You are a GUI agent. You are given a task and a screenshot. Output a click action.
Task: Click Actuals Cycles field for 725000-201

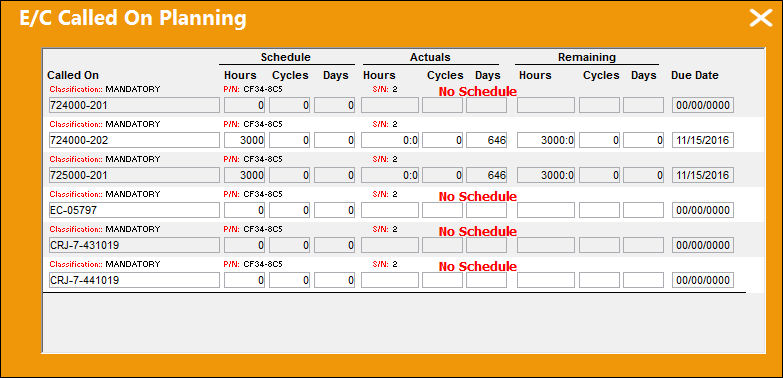(442, 175)
